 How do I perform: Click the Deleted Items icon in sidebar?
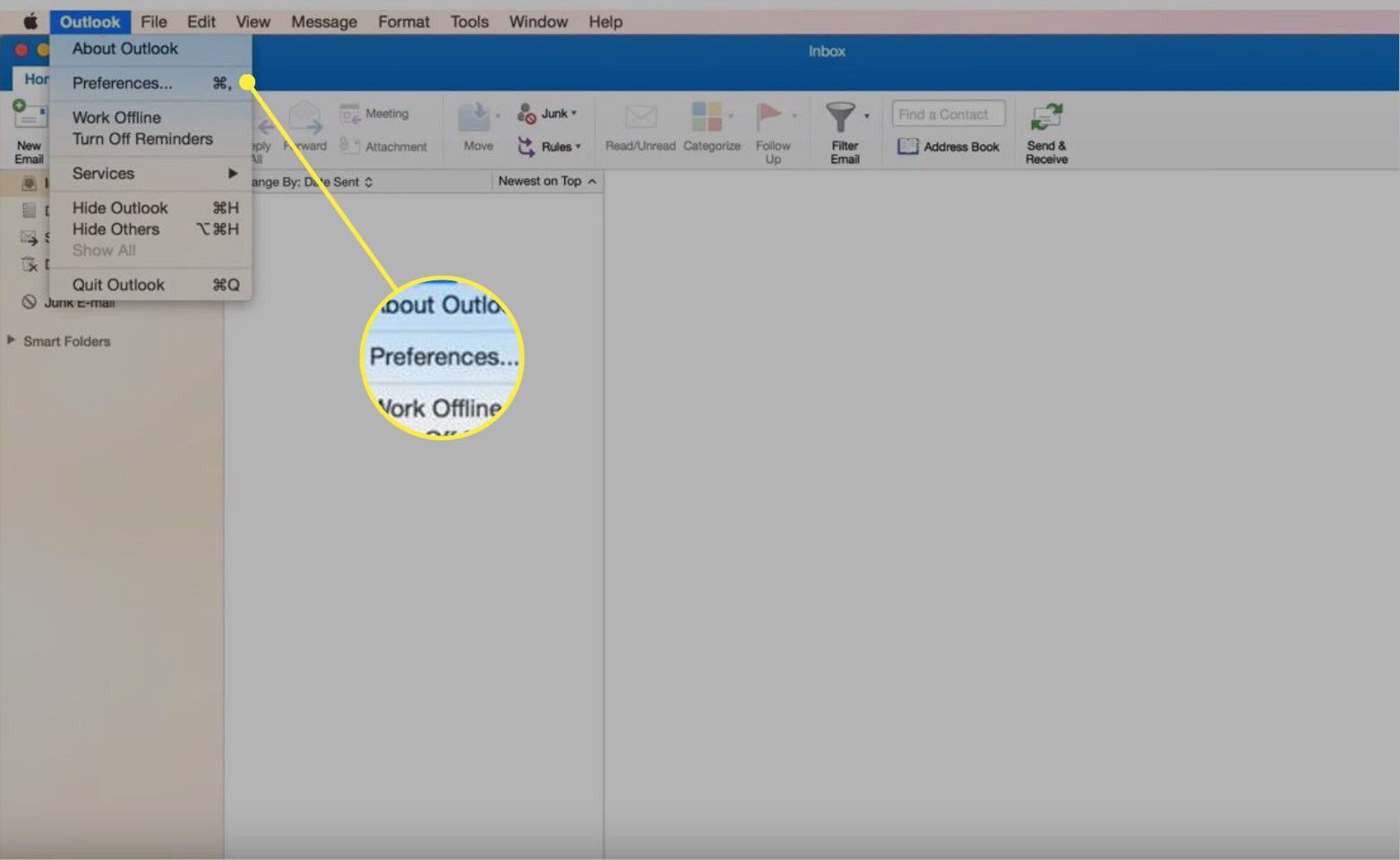[30, 264]
